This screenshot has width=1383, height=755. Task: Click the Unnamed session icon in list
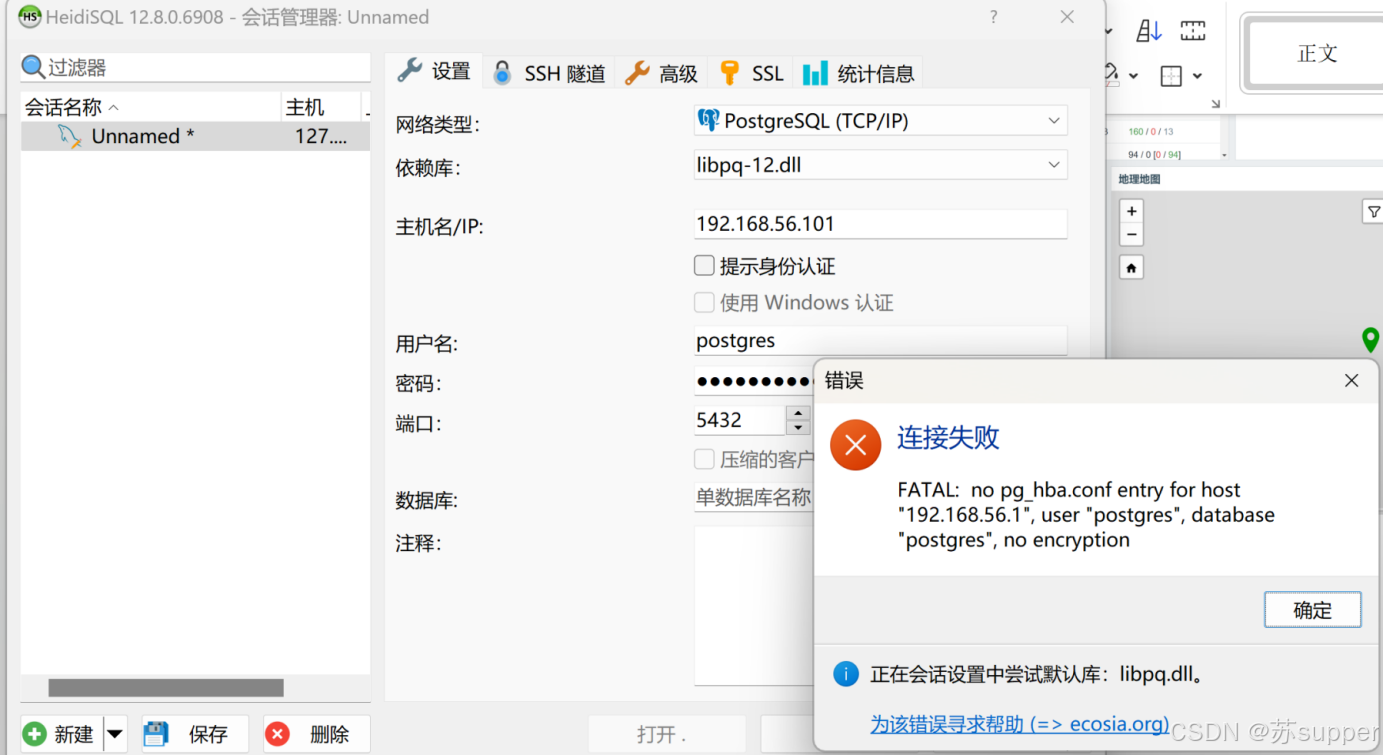69,136
